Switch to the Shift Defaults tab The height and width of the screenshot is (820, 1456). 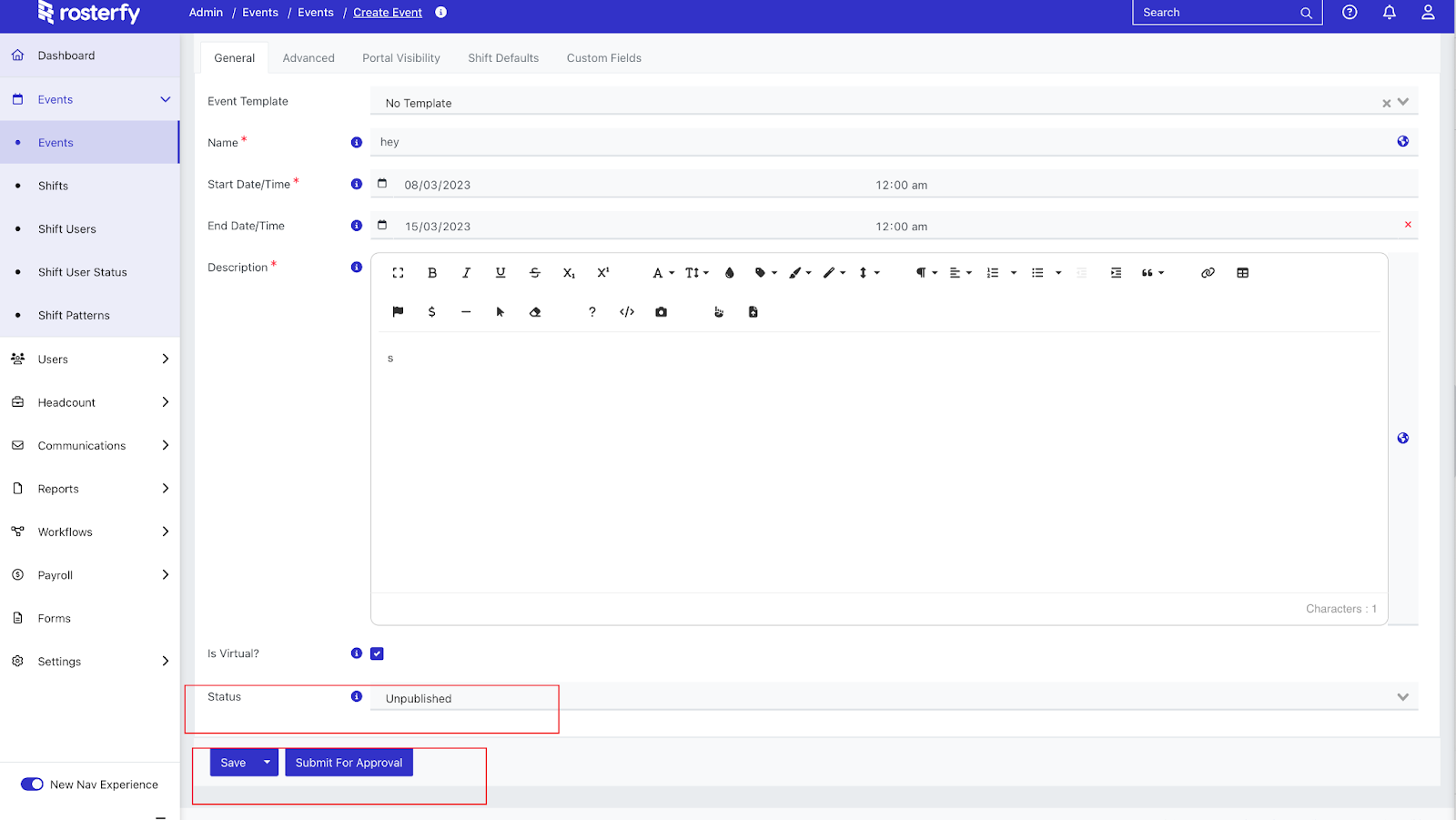(503, 58)
